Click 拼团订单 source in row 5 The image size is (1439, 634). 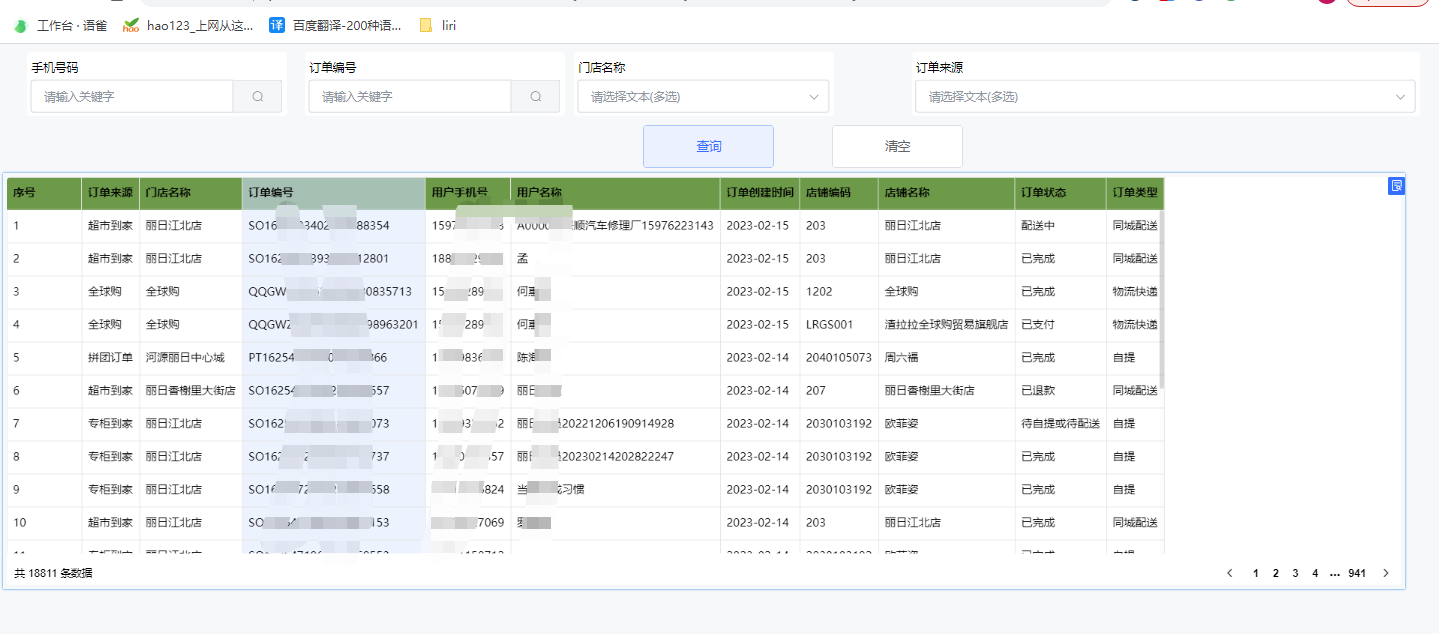(110, 358)
